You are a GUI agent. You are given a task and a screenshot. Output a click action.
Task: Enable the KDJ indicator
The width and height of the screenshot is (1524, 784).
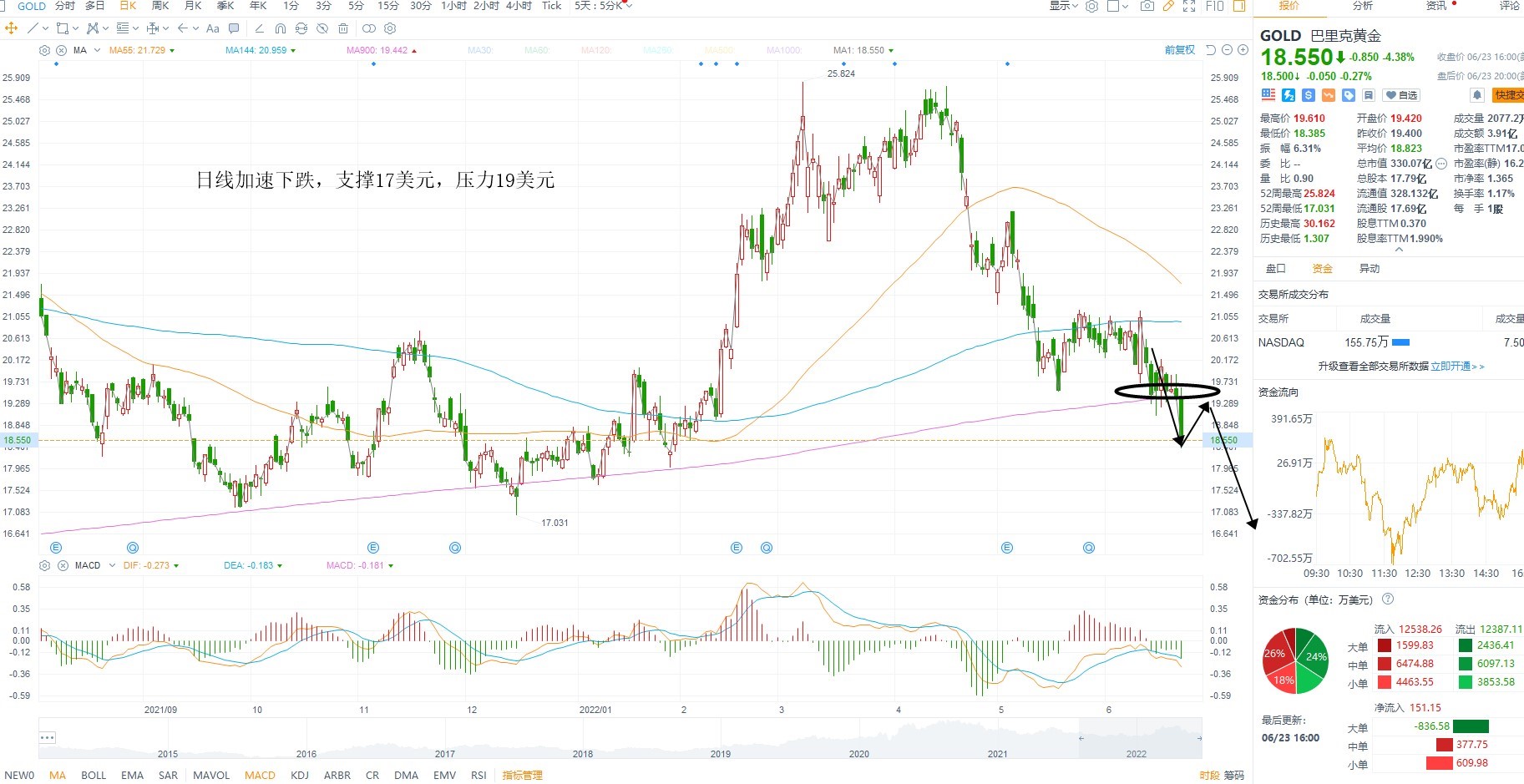[300, 775]
